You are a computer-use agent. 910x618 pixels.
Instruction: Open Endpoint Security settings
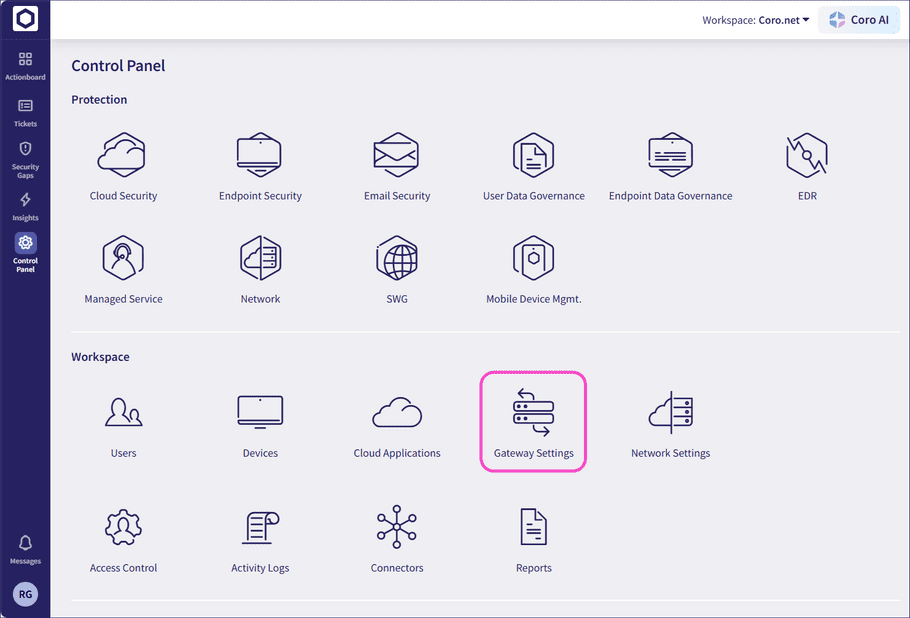point(260,157)
